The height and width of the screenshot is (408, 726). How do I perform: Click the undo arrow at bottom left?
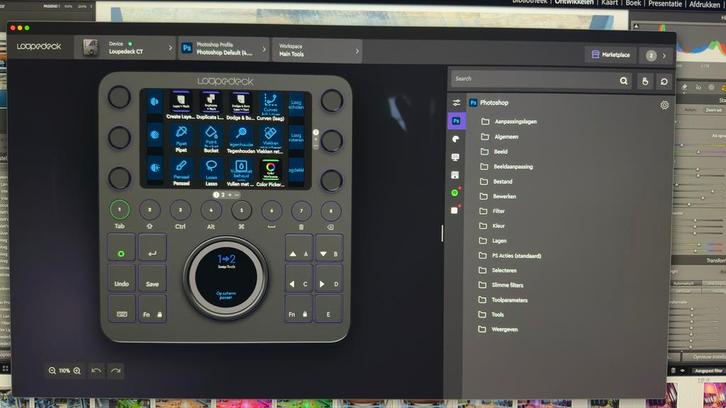pyautogui.click(x=96, y=370)
